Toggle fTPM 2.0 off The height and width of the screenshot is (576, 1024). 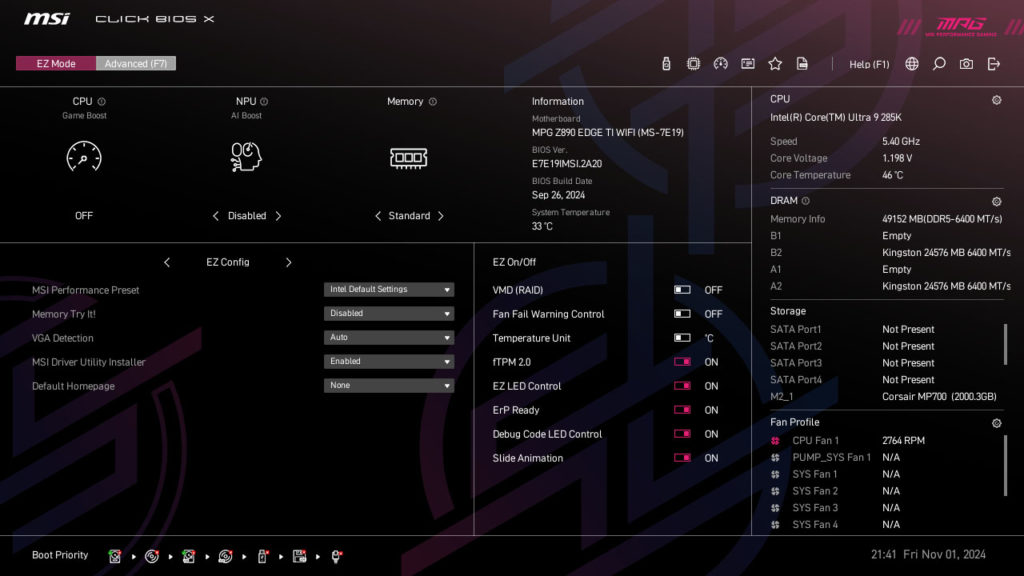pyautogui.click(x=683, y=362)
